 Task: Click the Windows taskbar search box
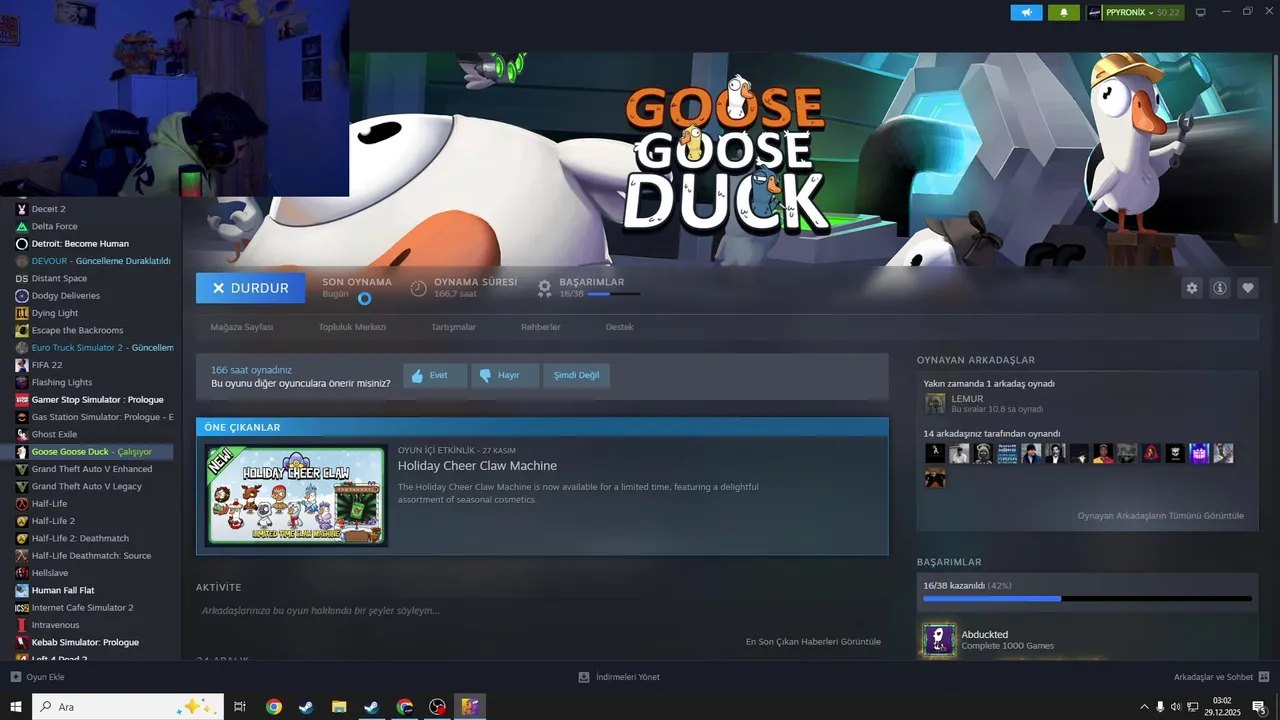(x=128, y=707)
